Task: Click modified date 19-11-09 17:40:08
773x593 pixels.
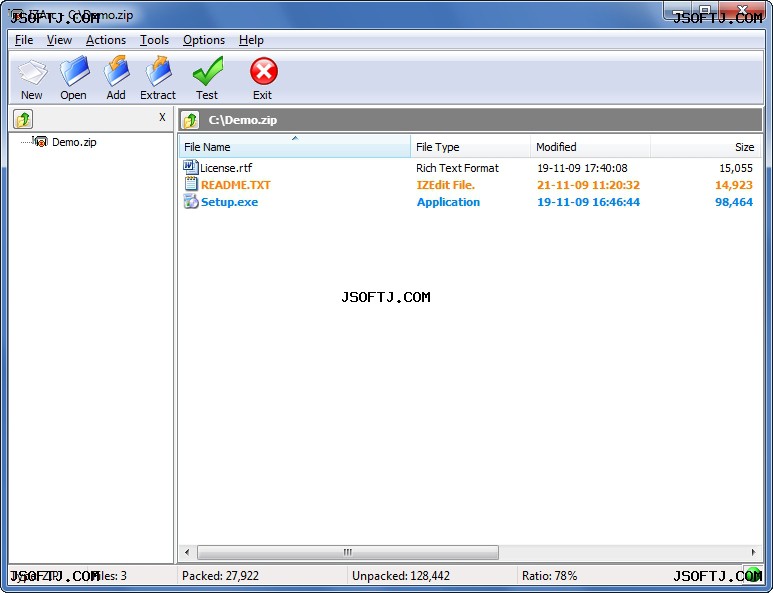Action: (x=582, y=168)
